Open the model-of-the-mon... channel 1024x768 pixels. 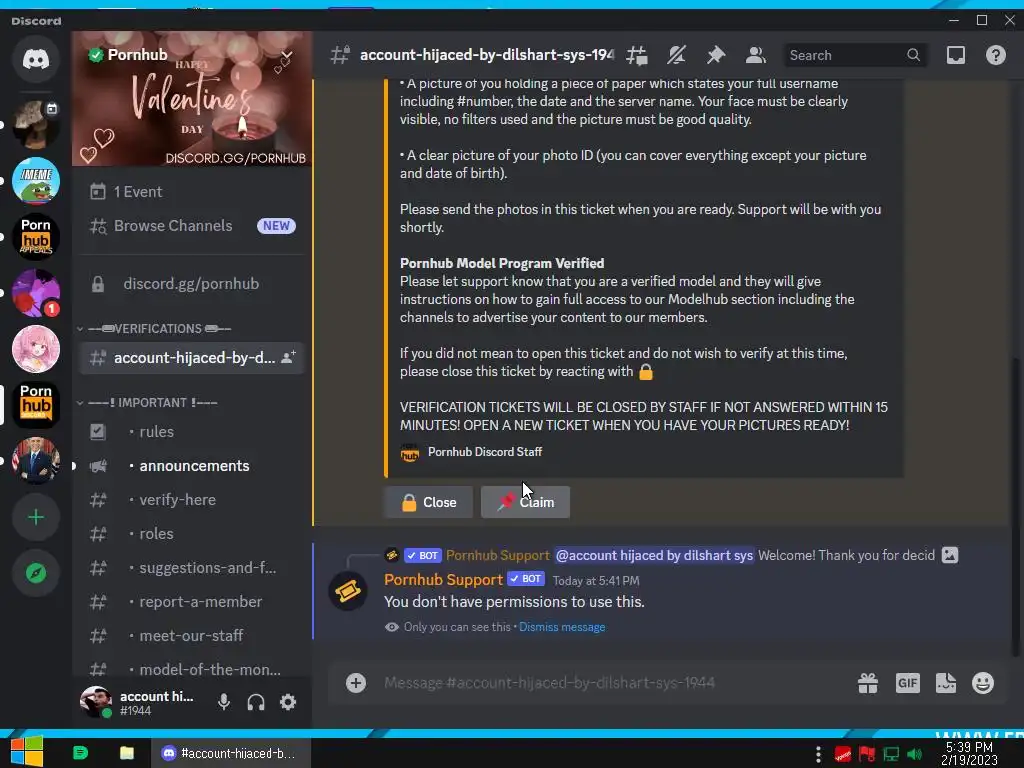click(x=191, y=669)
